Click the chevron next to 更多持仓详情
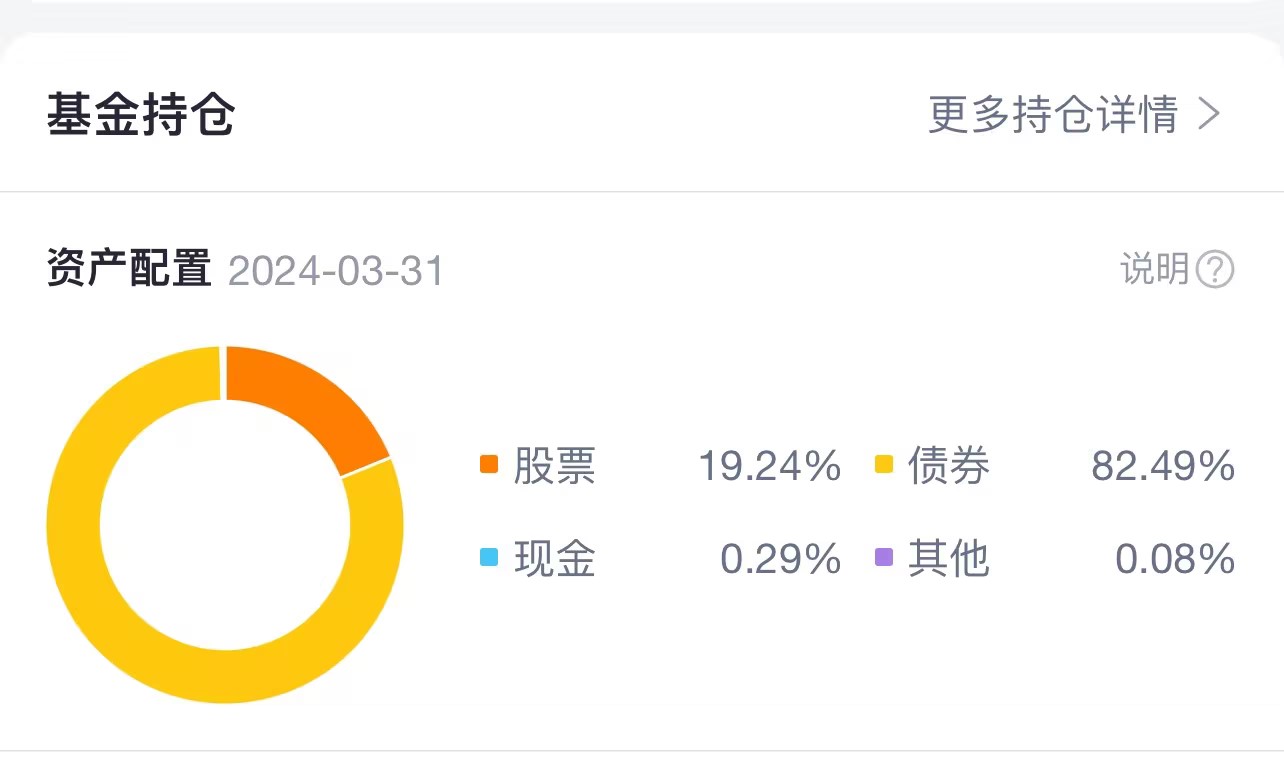The width and height of the screenshot is (1284, 765). [x=1209, y=115]
